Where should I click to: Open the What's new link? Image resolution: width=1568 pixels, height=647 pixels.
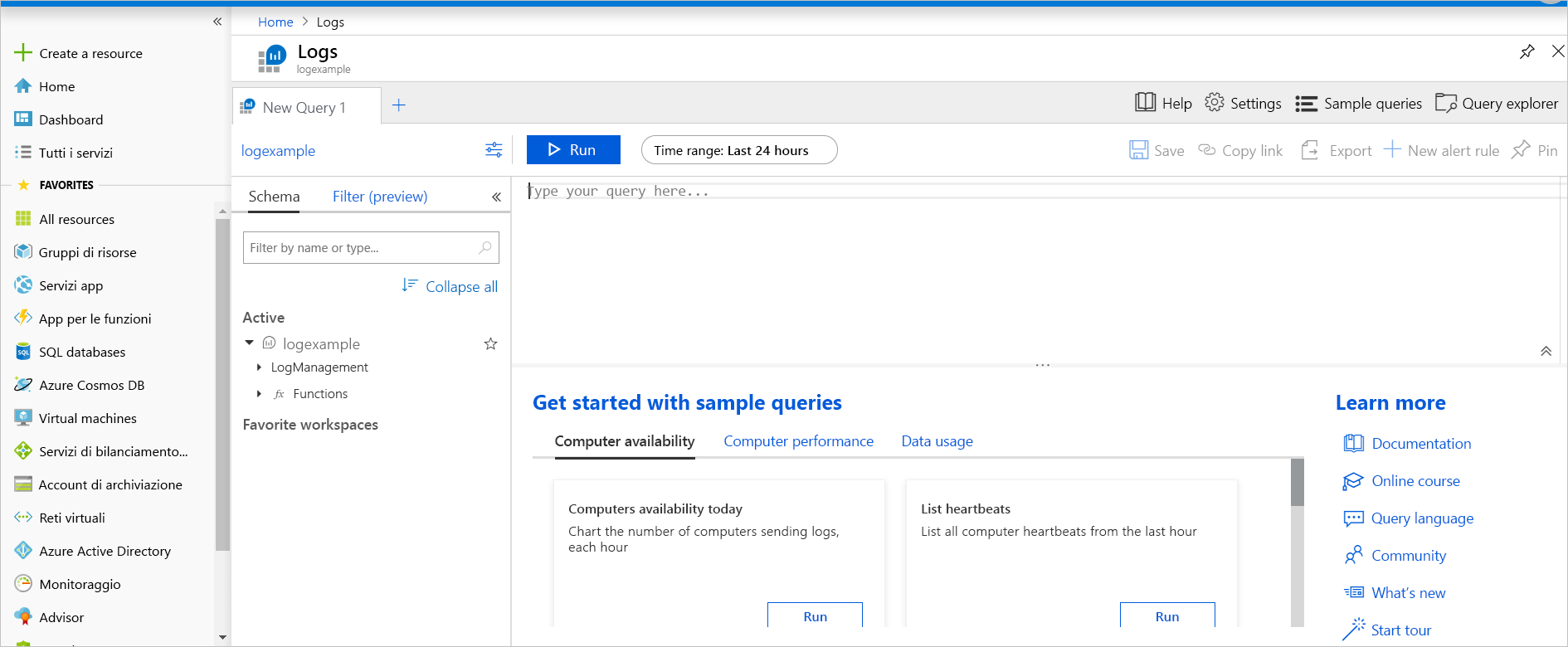pyautogui.click(x=1394, y=593)
